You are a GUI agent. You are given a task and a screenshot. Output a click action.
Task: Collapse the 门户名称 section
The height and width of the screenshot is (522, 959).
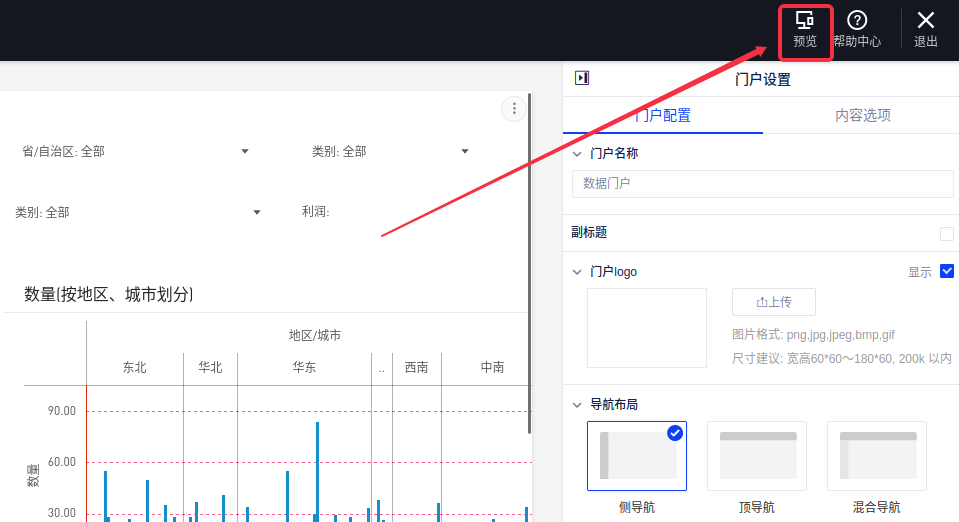pyautogui.click(x=577, y=154)
